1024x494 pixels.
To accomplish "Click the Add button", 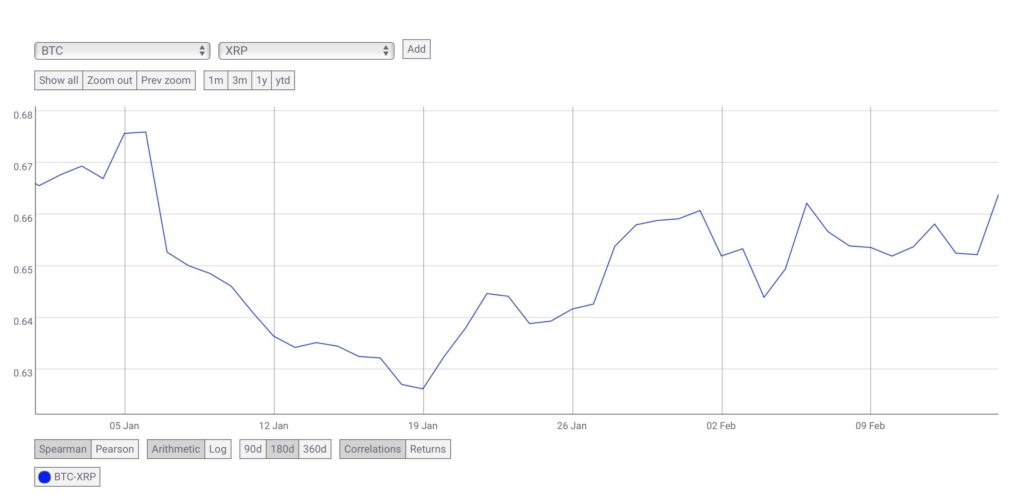I will point(417,49).
